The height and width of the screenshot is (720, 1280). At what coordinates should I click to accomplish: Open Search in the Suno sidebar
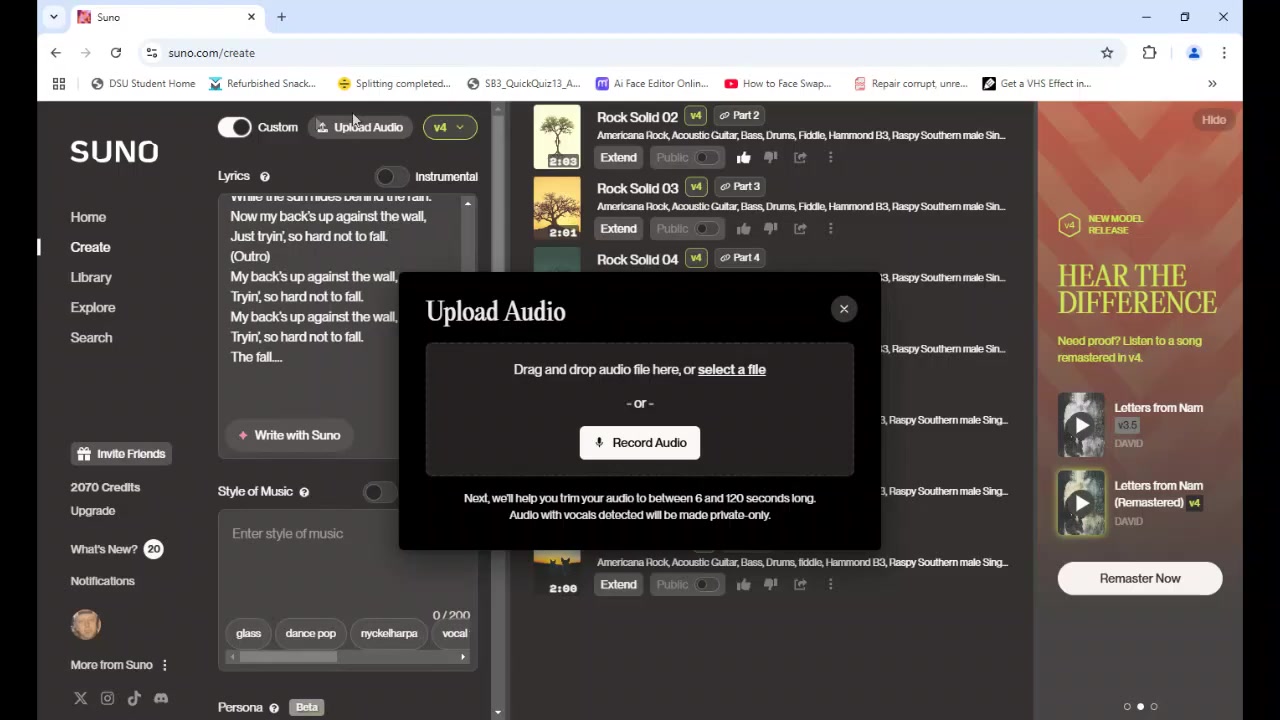tap(91, 337)
